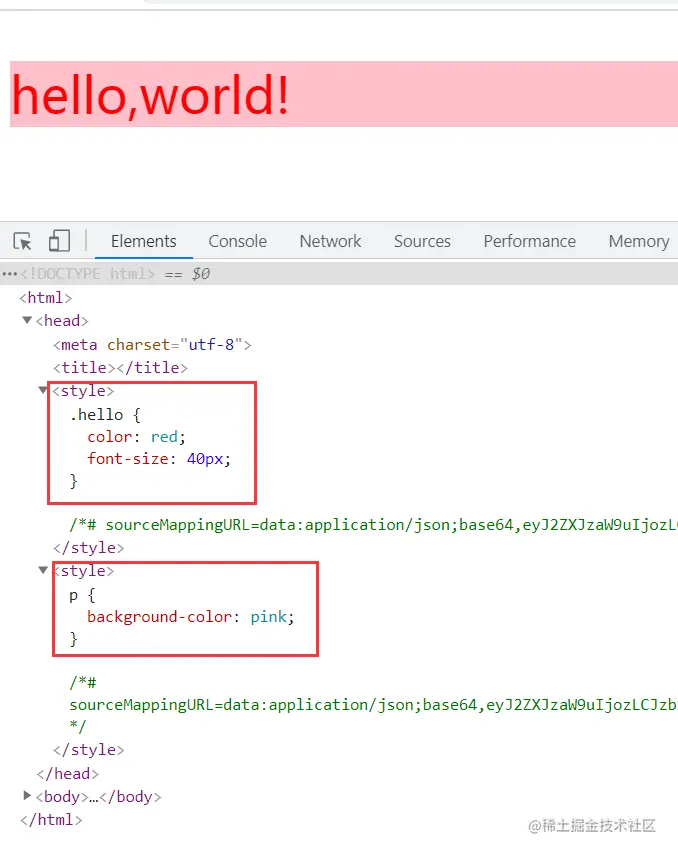
Task: Activate the inspect element picker icon
Action: coord(22,241)
